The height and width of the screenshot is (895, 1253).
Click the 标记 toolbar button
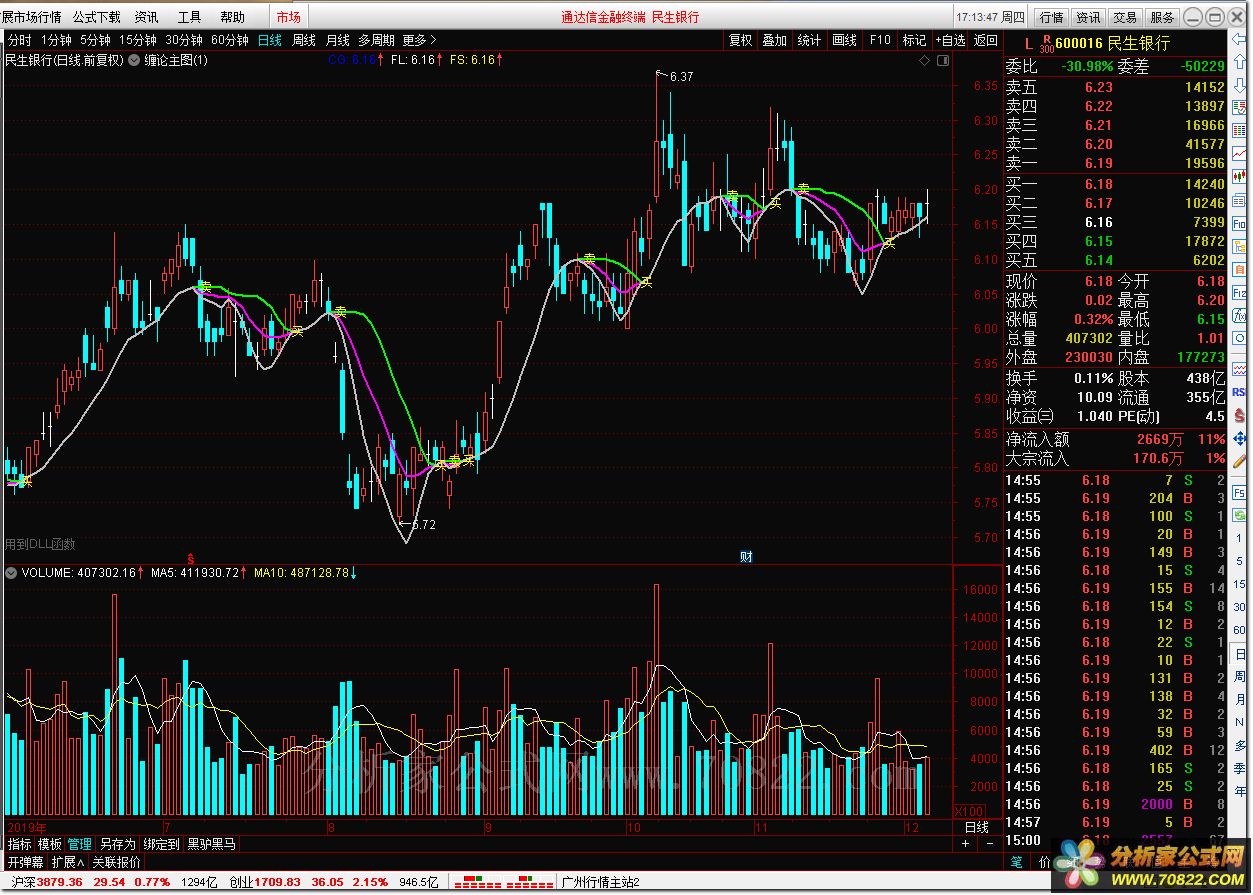(914, 40)
